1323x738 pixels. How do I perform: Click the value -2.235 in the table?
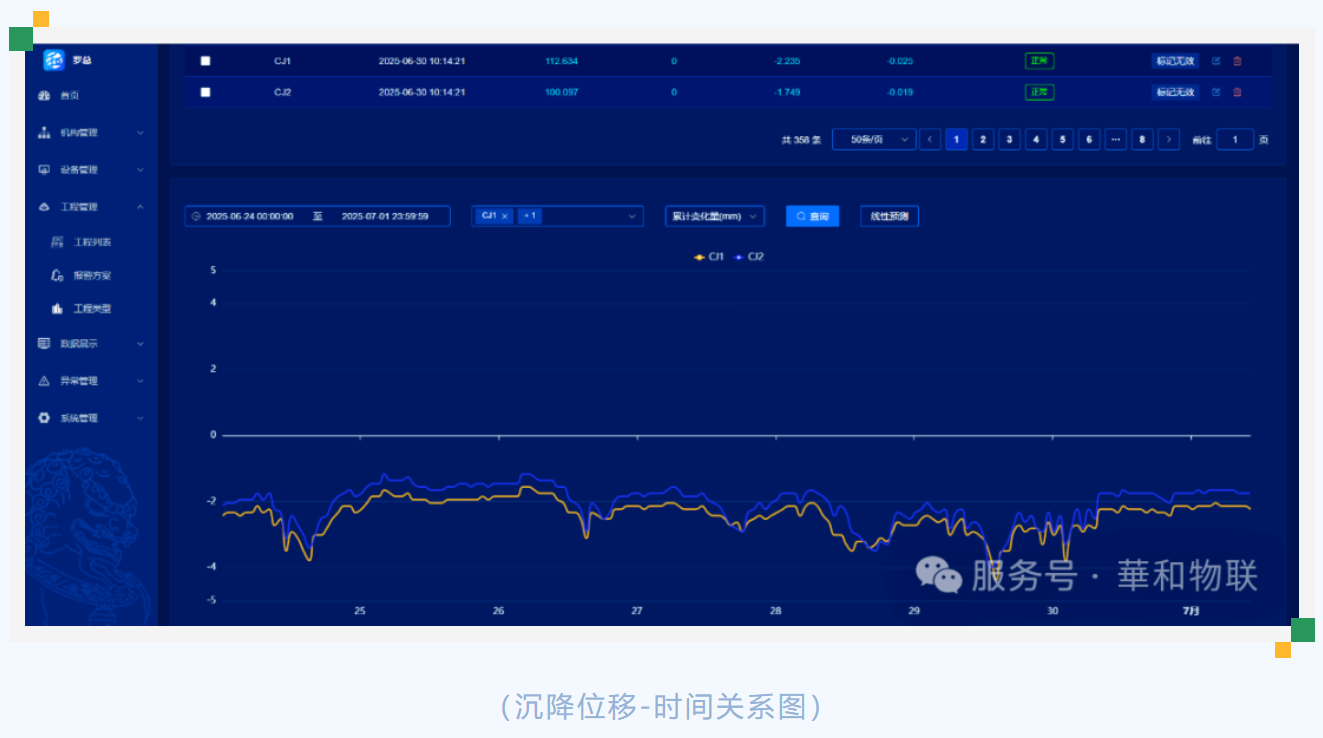(787, 61)
